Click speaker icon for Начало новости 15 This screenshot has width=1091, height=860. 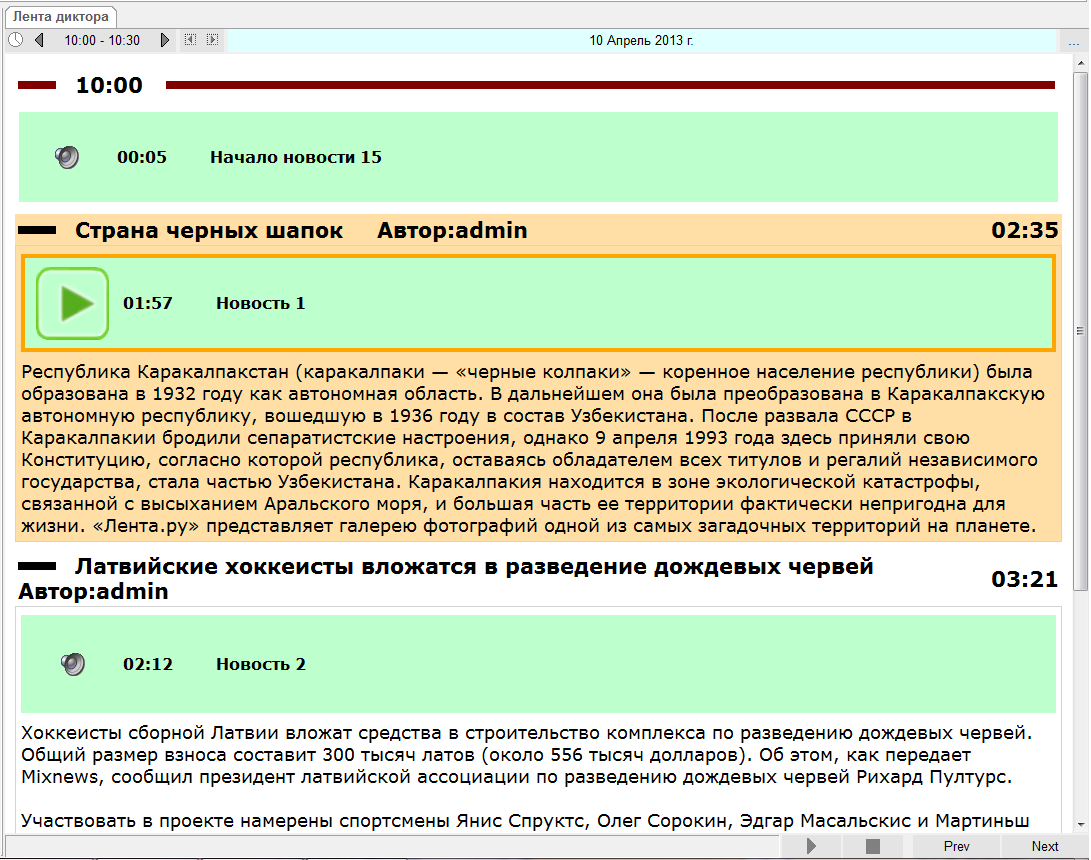(x=67, y=157)
